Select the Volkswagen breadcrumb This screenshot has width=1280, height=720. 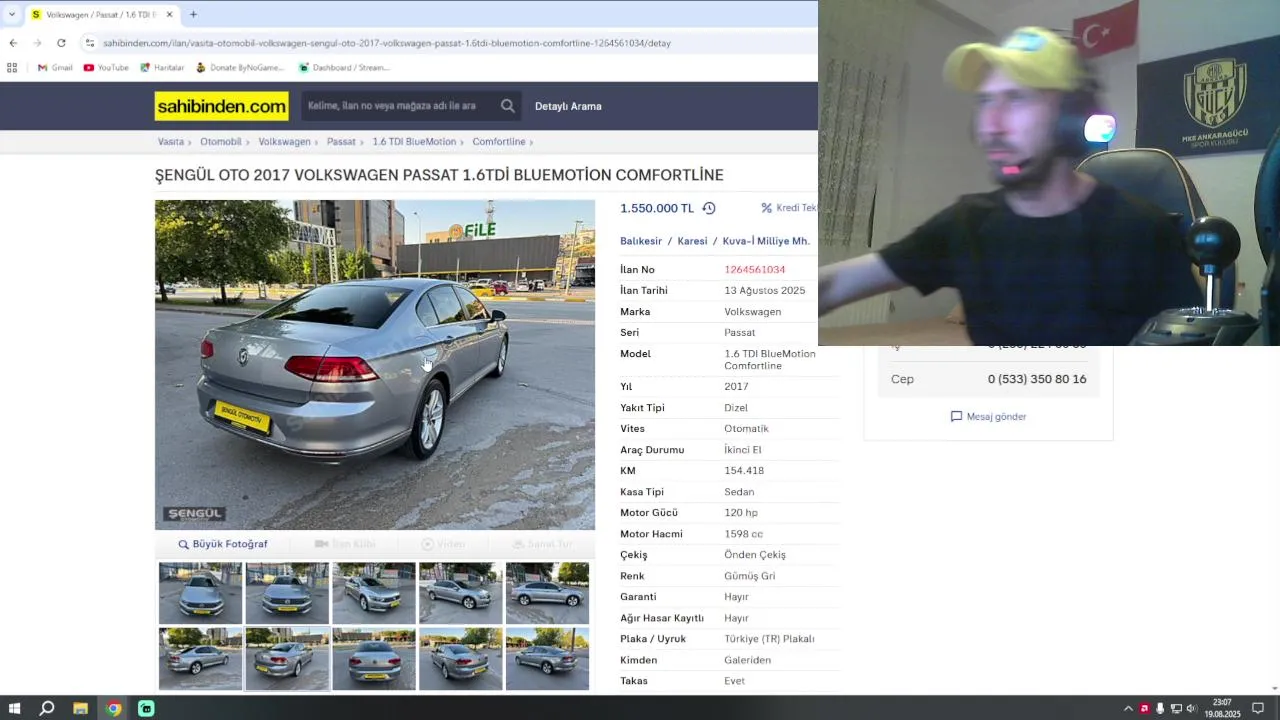(284, 142)
